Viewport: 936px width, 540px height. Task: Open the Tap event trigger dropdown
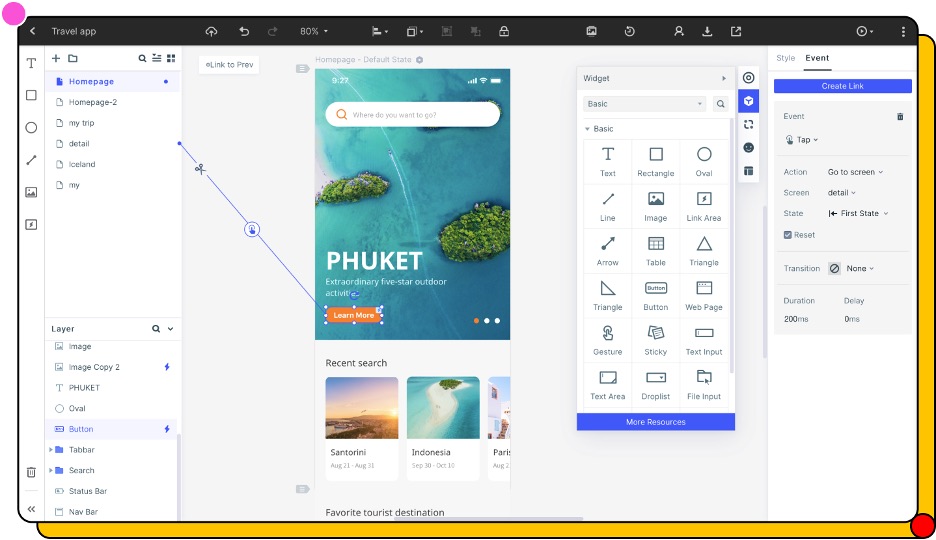[802, 140]
